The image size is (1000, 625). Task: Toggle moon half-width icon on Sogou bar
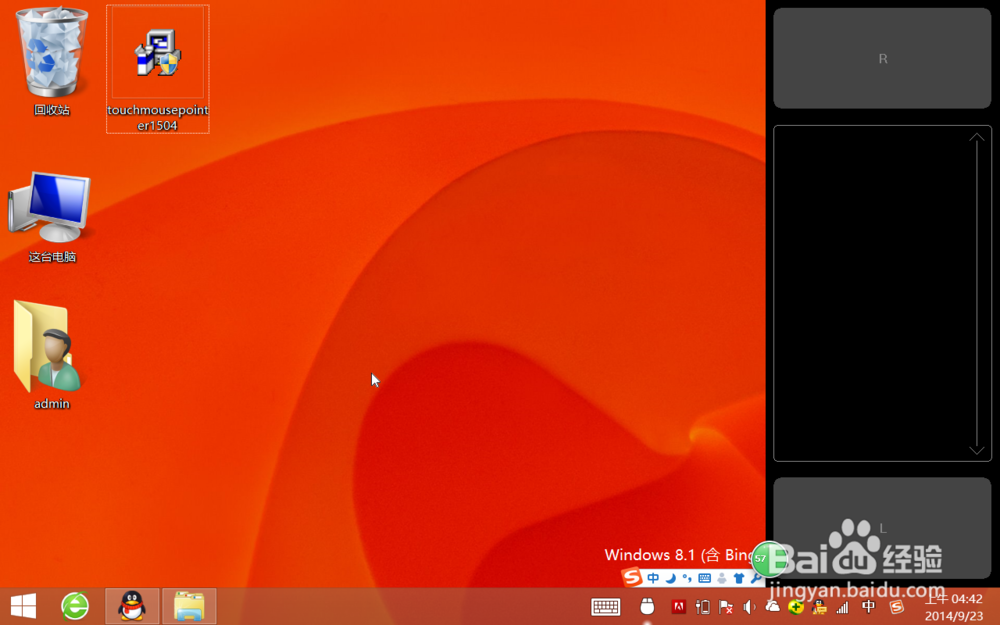tap(670, 578)
